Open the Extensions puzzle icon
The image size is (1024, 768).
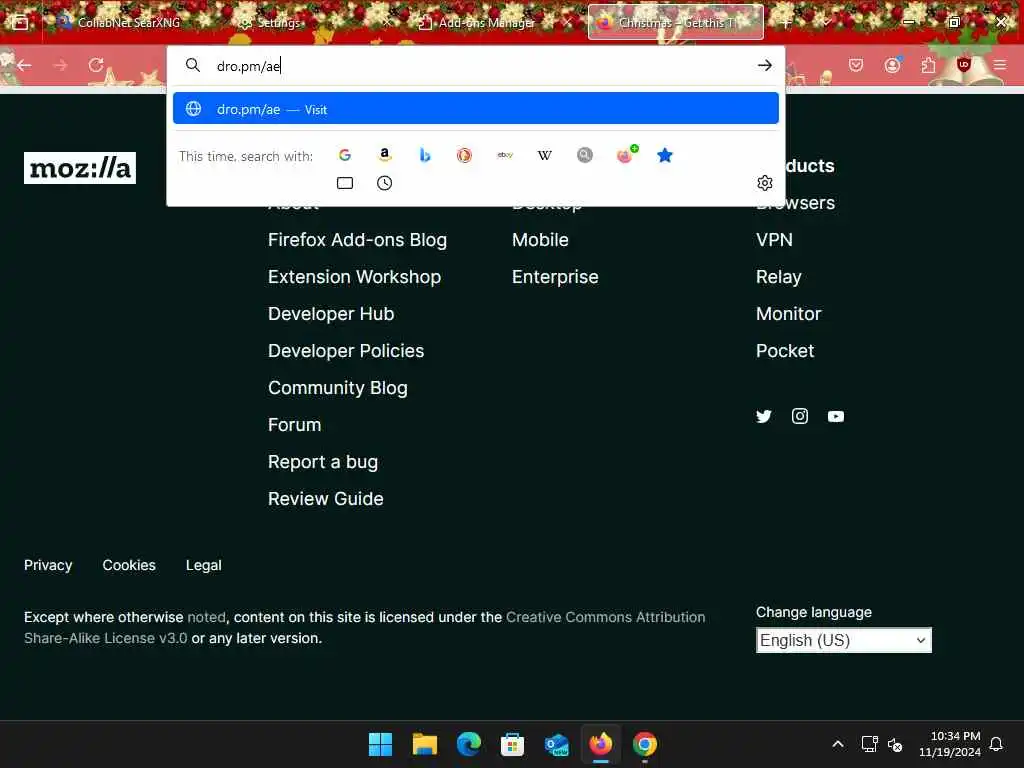pos(928,65)
